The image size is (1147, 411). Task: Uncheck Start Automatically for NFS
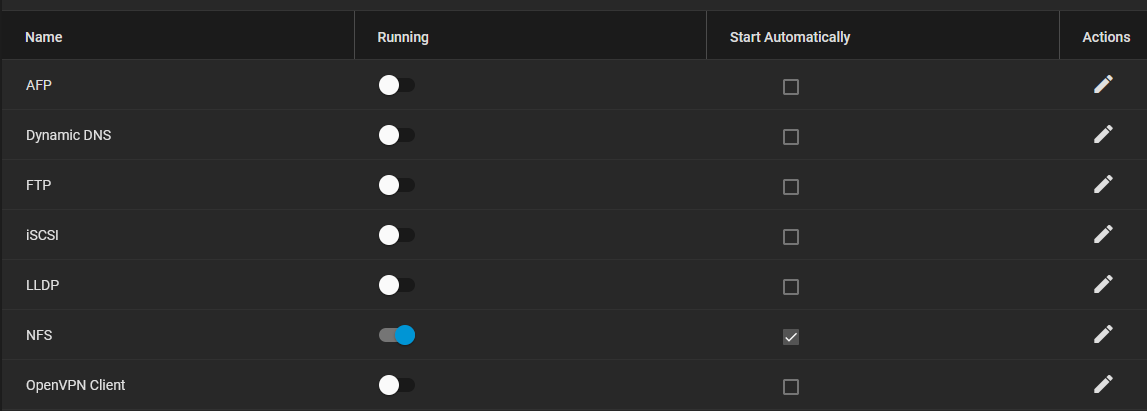(x=791, y=337)
